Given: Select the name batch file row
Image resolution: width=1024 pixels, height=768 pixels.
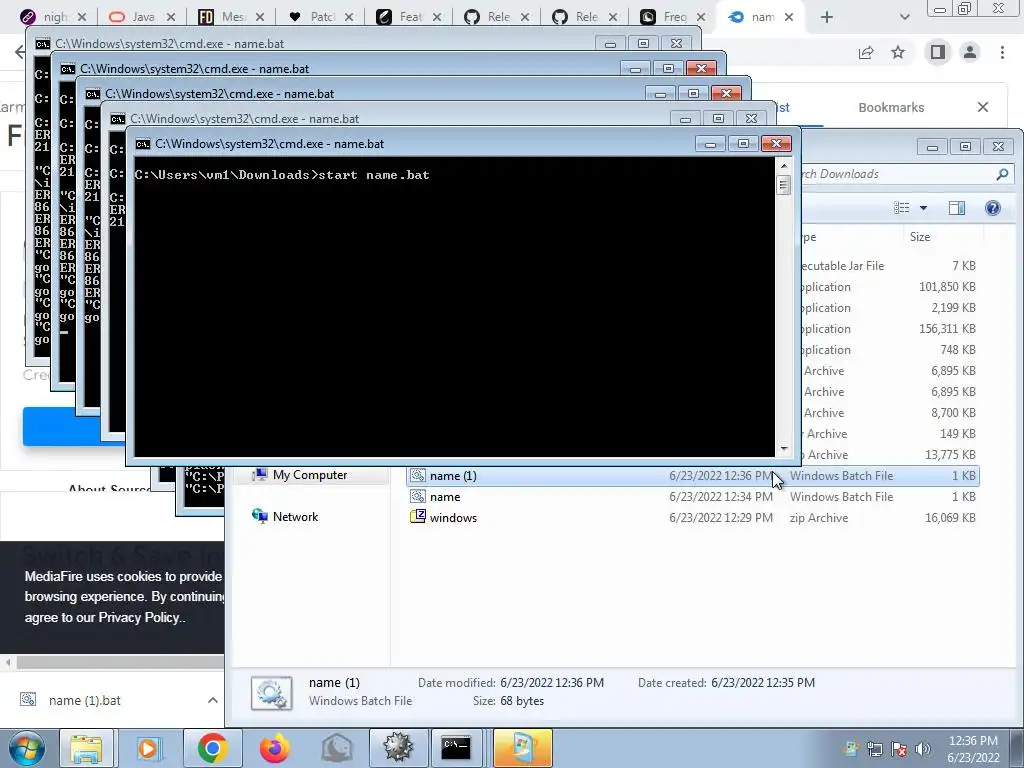Looking at the screenshot, I should (x=692, y=496).
